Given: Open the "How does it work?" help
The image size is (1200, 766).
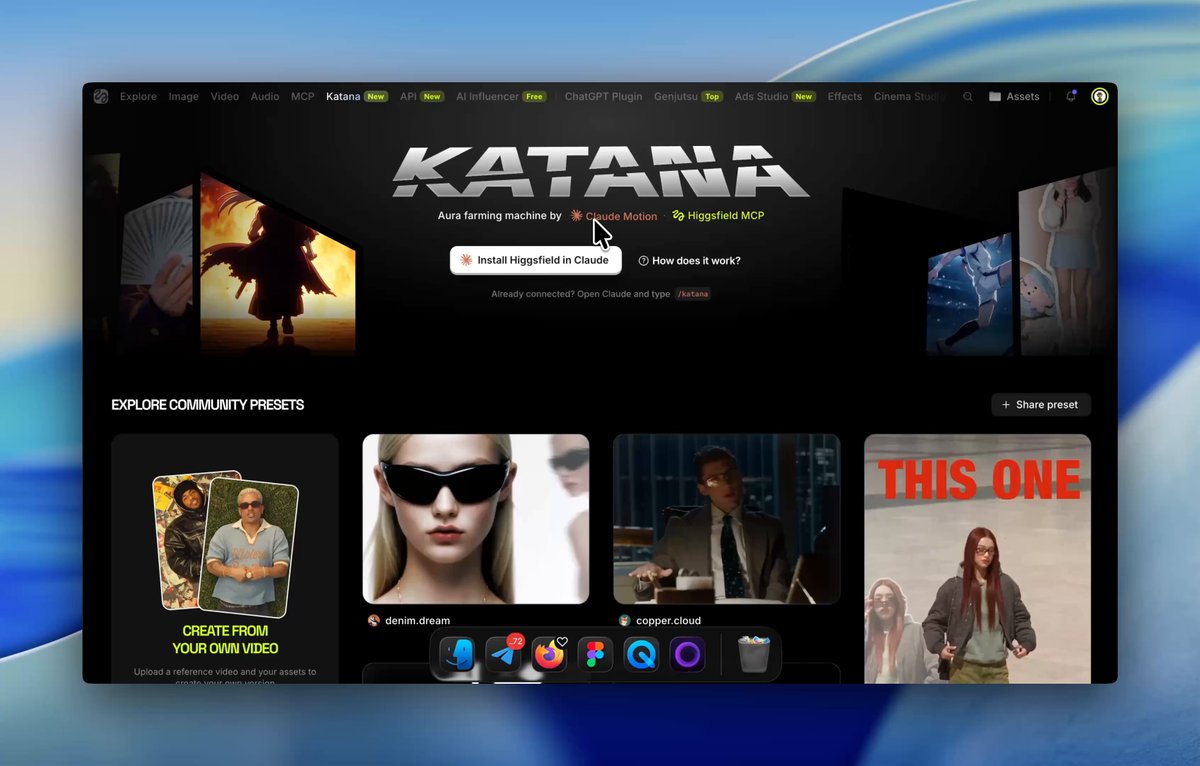Looking at the screenshot, I should [689, 261].
